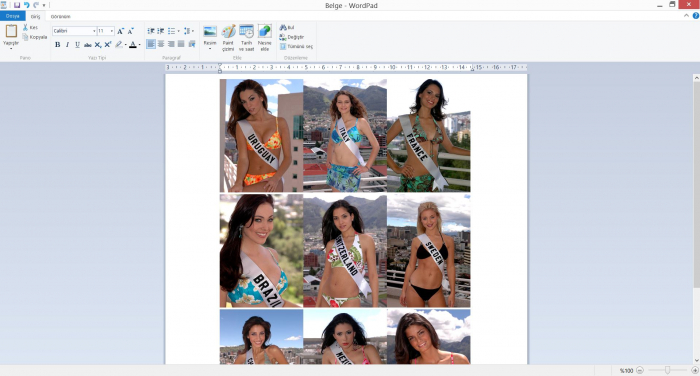
Task: Toggle Bold formatting button
Action: (58, 45)
